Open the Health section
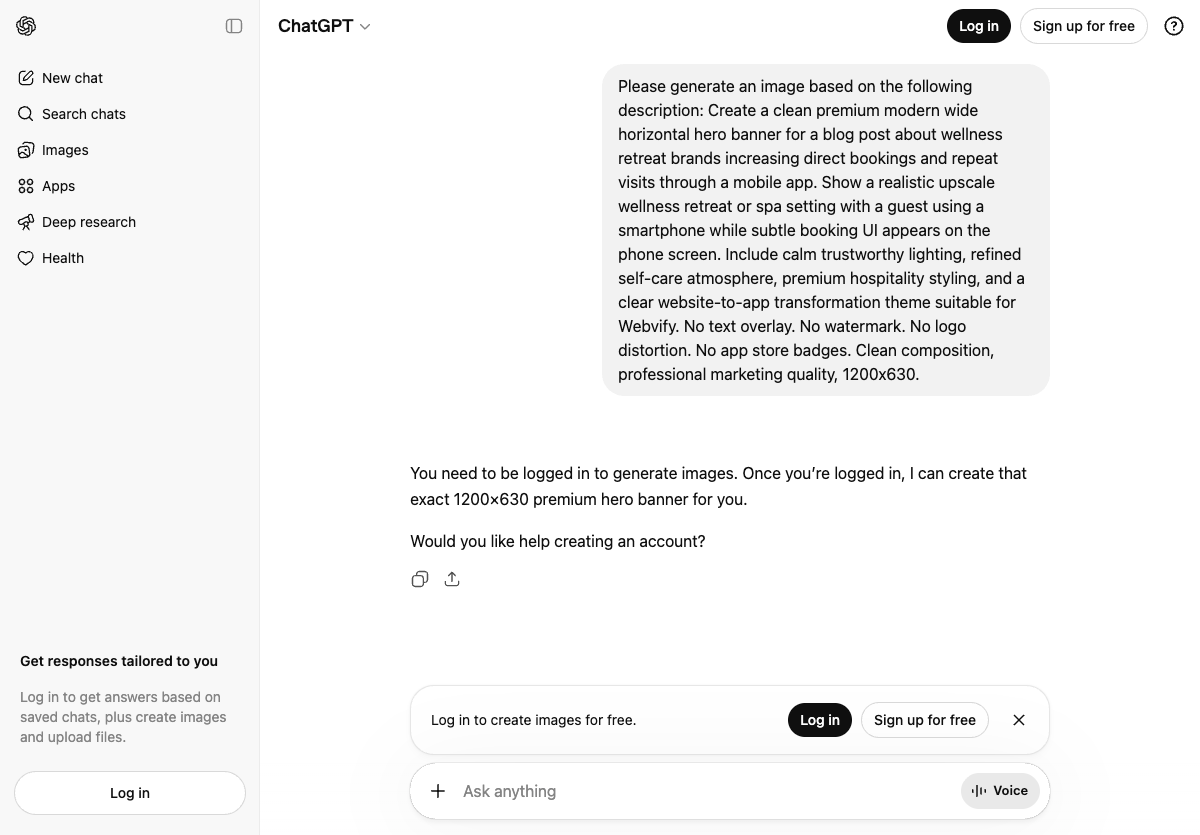This screenshot has width=1200, height=835. click(62, 257)
